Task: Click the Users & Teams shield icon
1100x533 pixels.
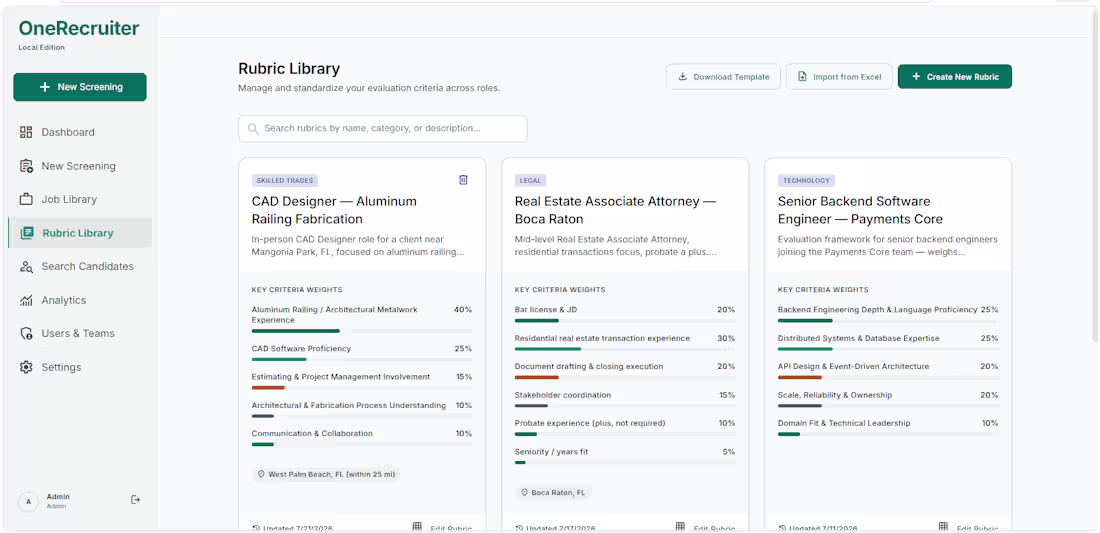Action: pyautogui.click(x=26, y=333)
